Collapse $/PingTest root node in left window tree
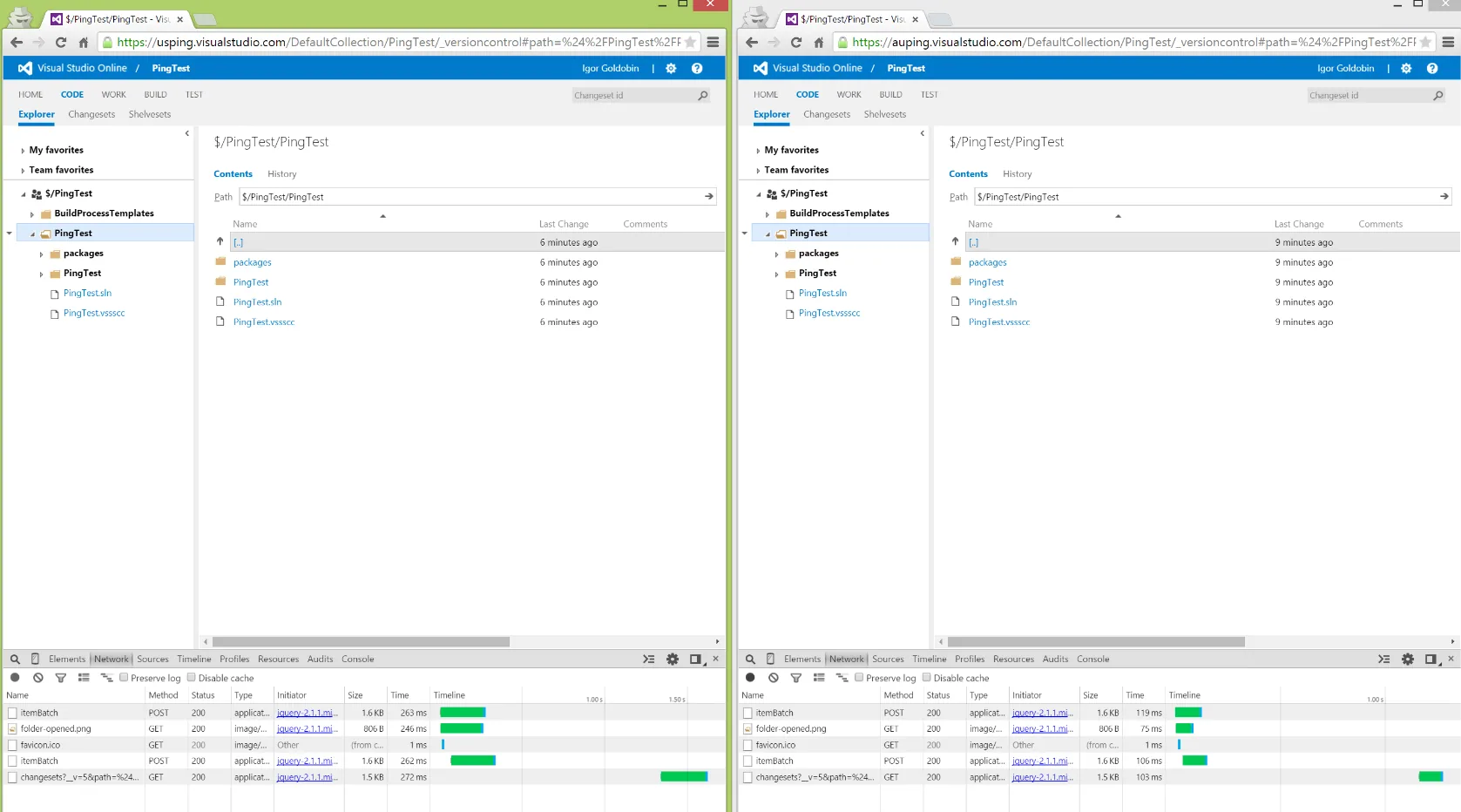 [x=24, y=194]
